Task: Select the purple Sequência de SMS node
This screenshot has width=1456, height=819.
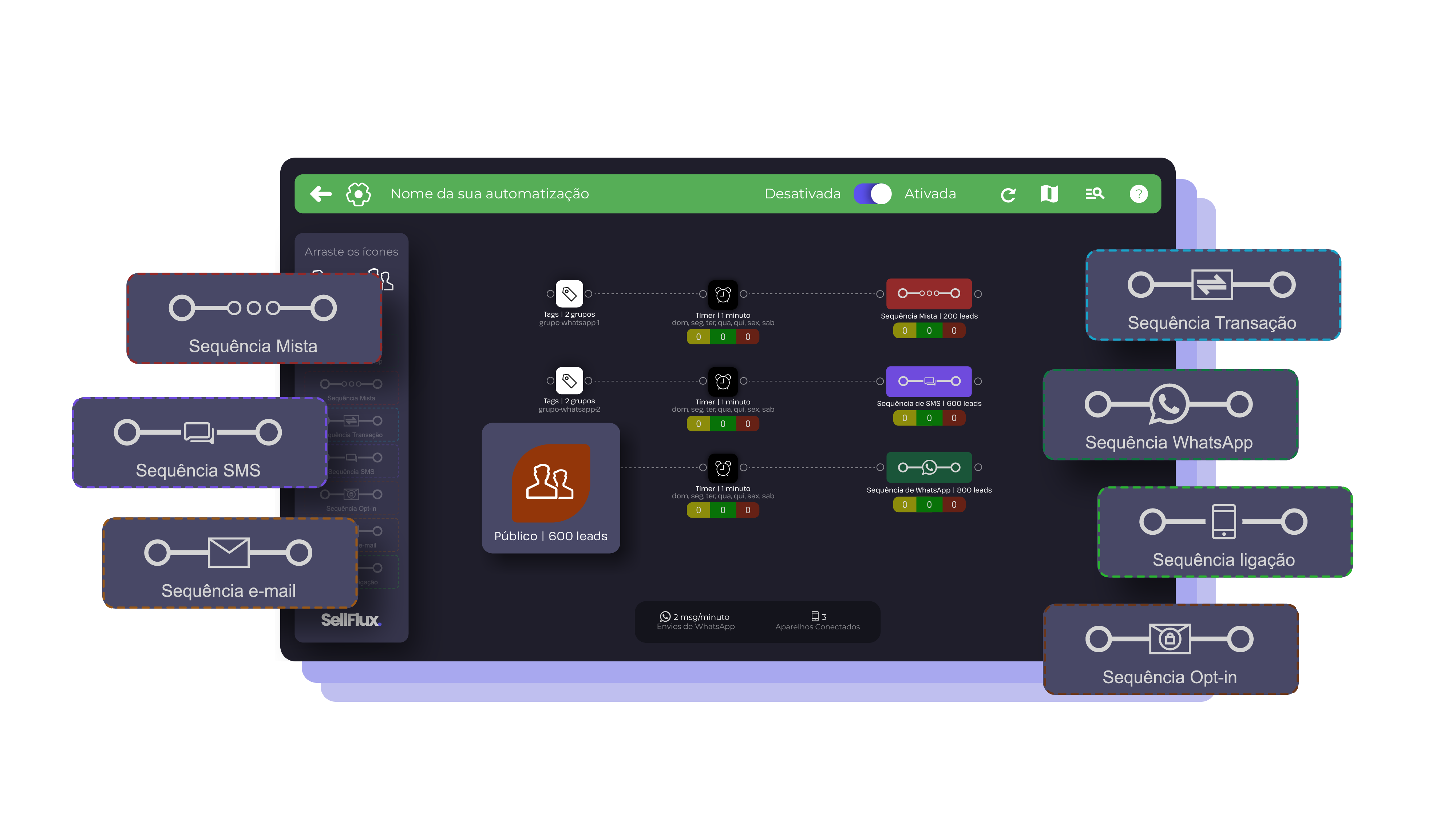Action: [x=929, y=381]
